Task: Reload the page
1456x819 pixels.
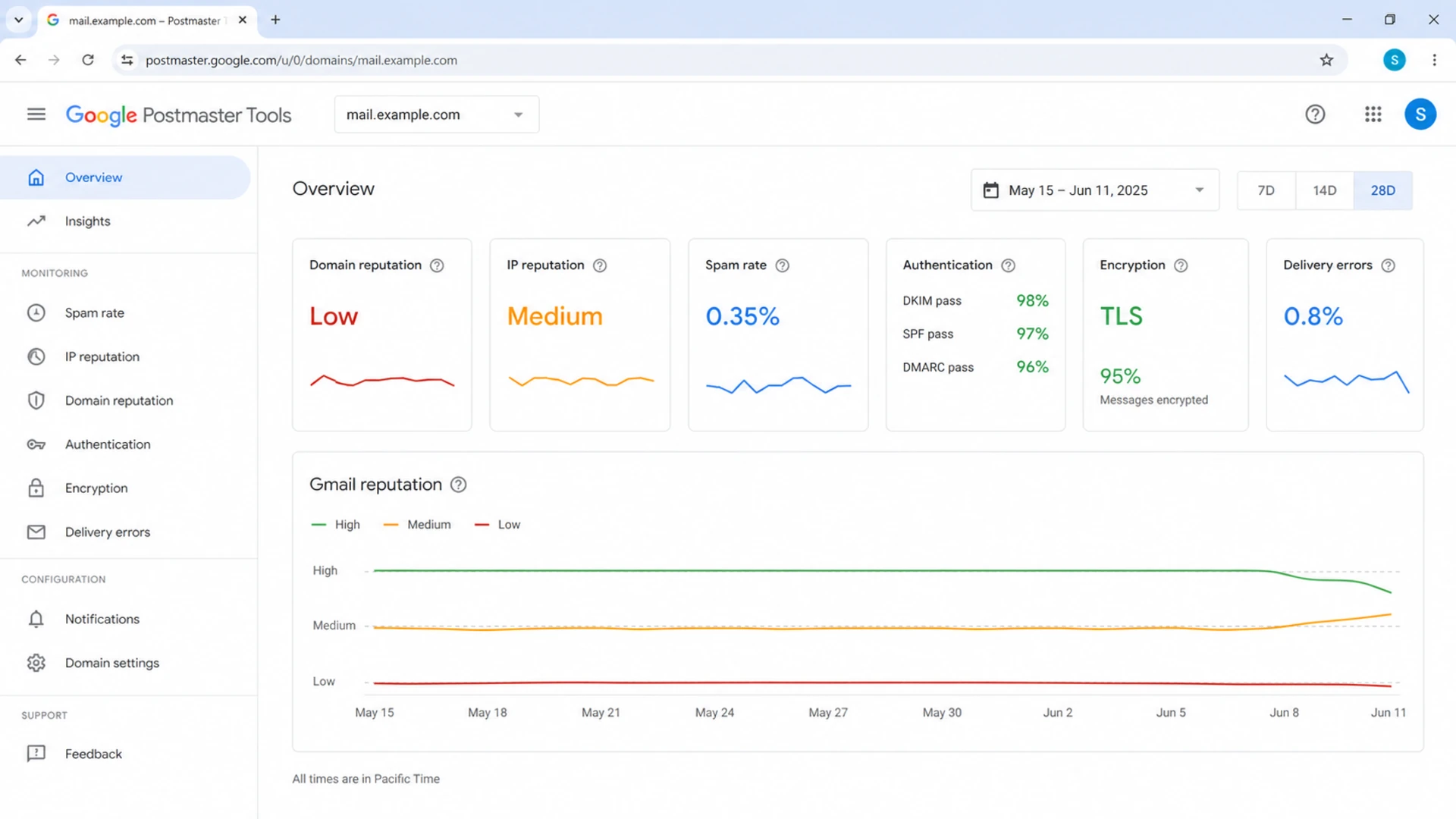Action: (x=88, y=60)
